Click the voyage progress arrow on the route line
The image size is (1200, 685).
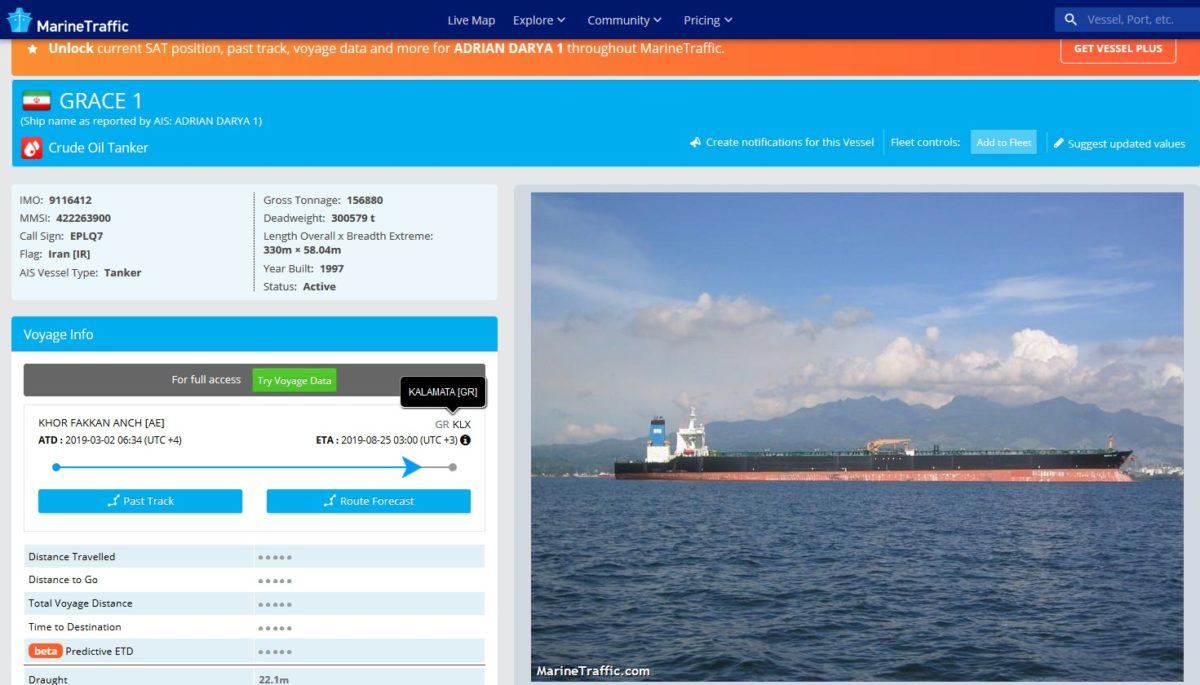(x=411, y=467)
